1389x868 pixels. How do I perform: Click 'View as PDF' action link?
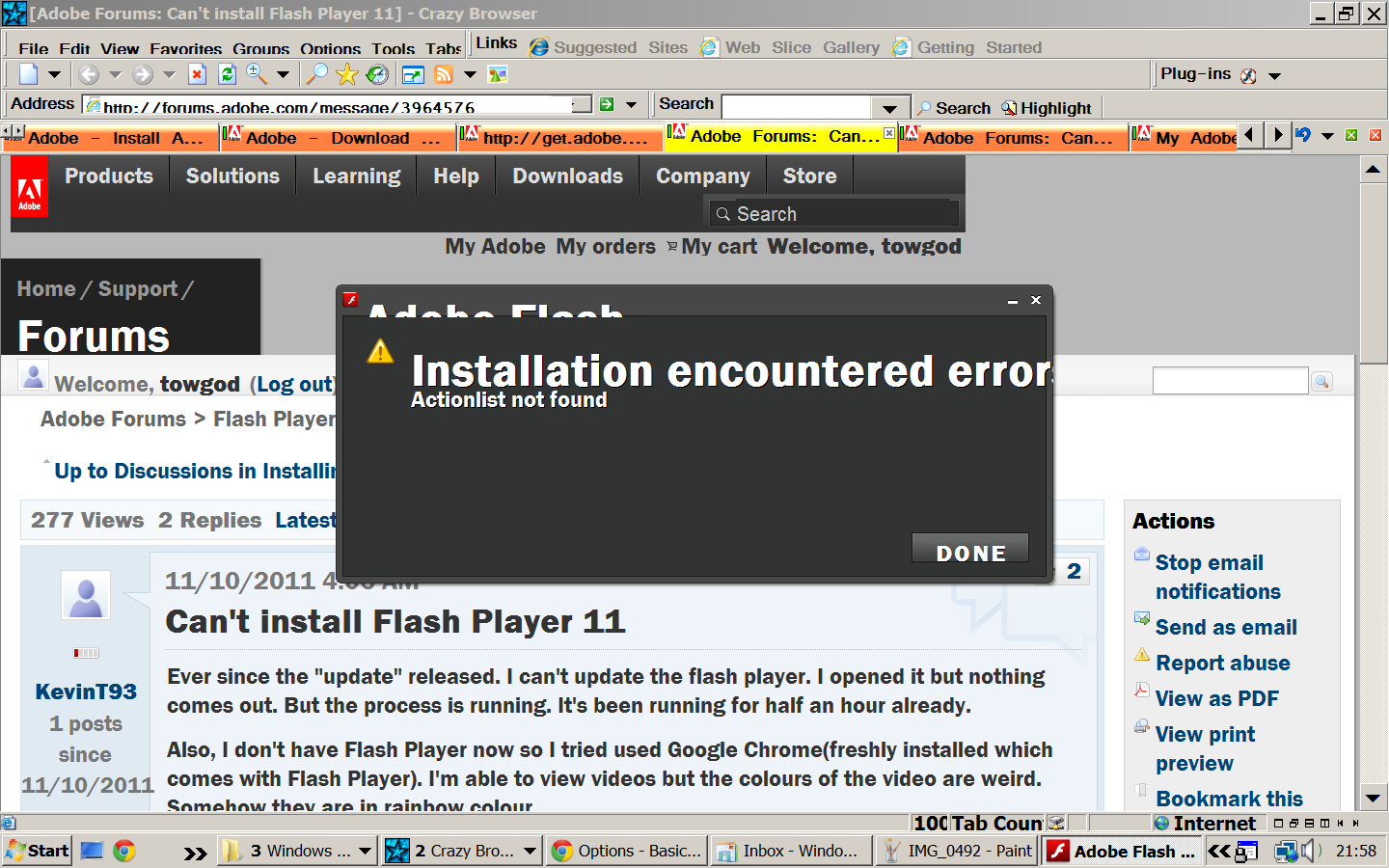tap(1216, 698)
